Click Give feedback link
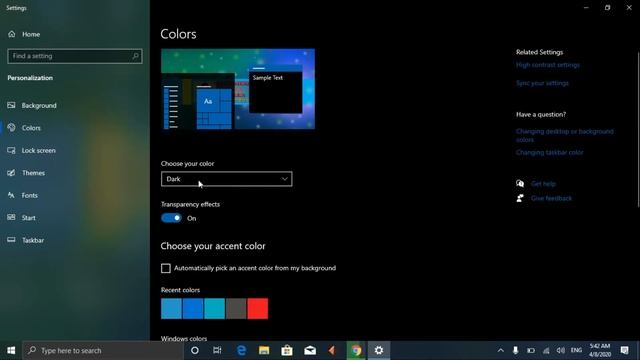Screen dimensions: 640x360 [x=551, y=198]
